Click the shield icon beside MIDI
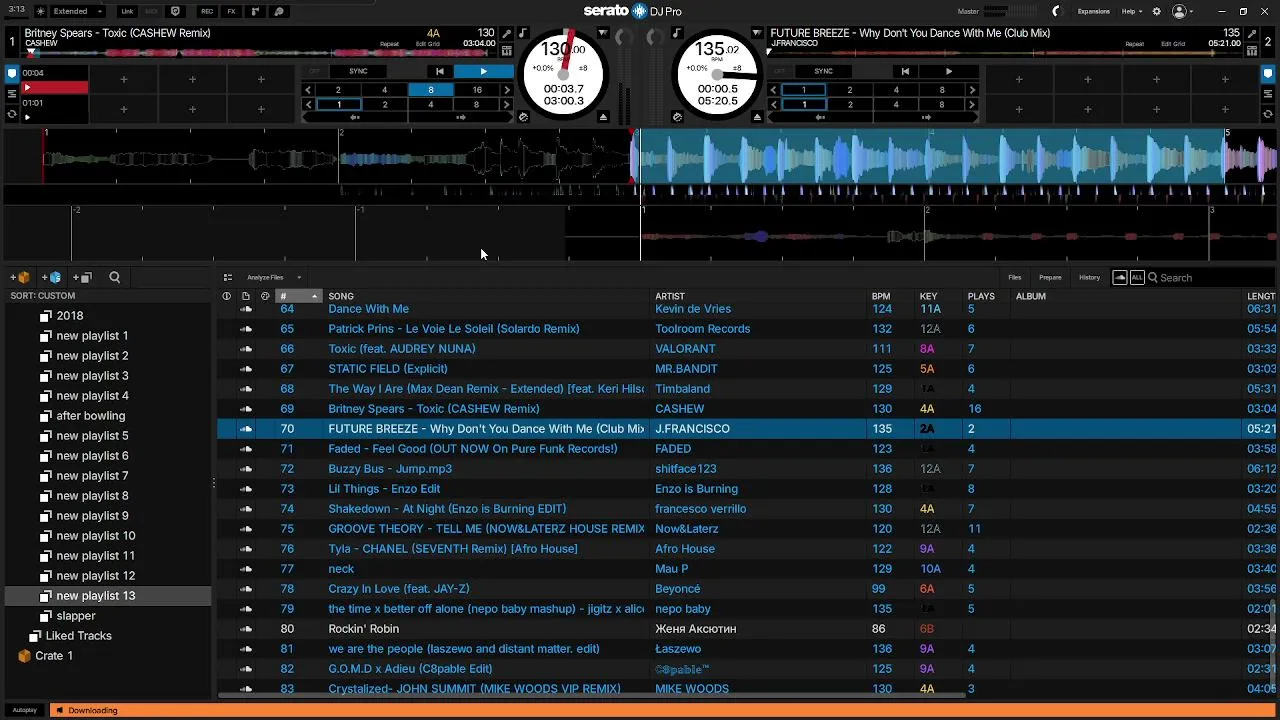Image resolution: width=1280 pixels, height=720 pixels. coord(177,11)
